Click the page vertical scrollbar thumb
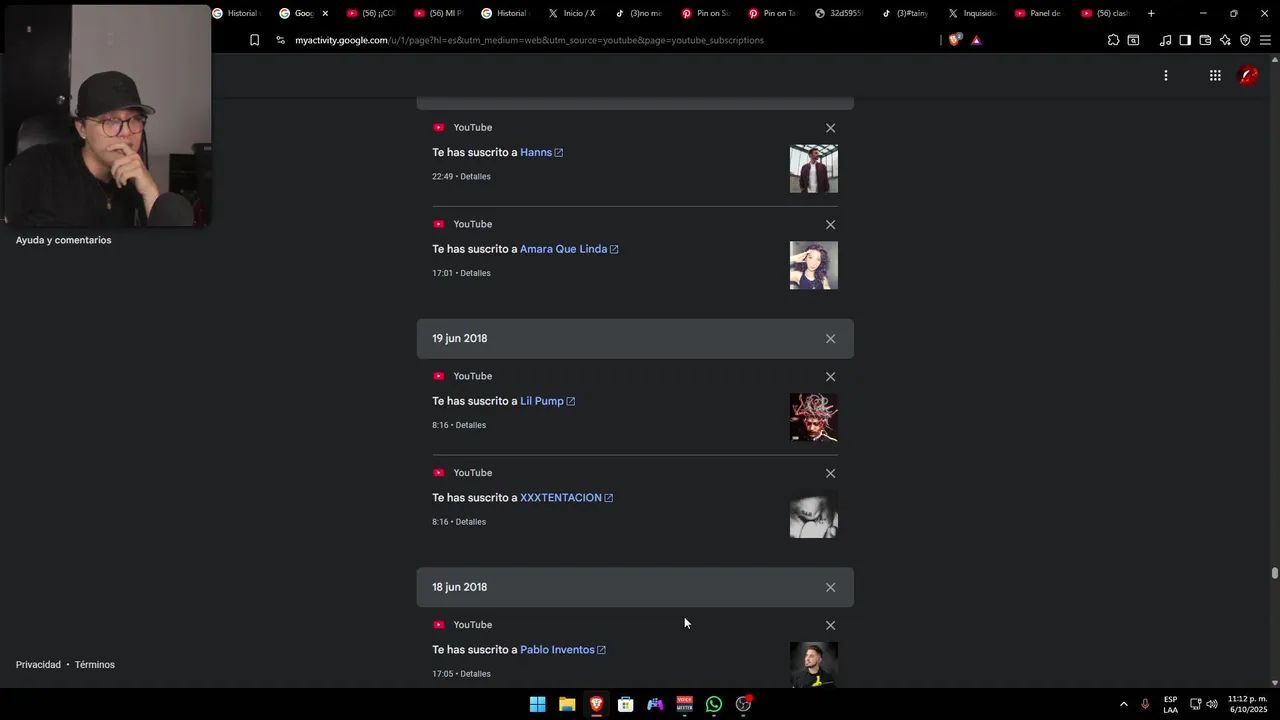The height and width of the screenshot is (720, 1280). point(1275,573)
